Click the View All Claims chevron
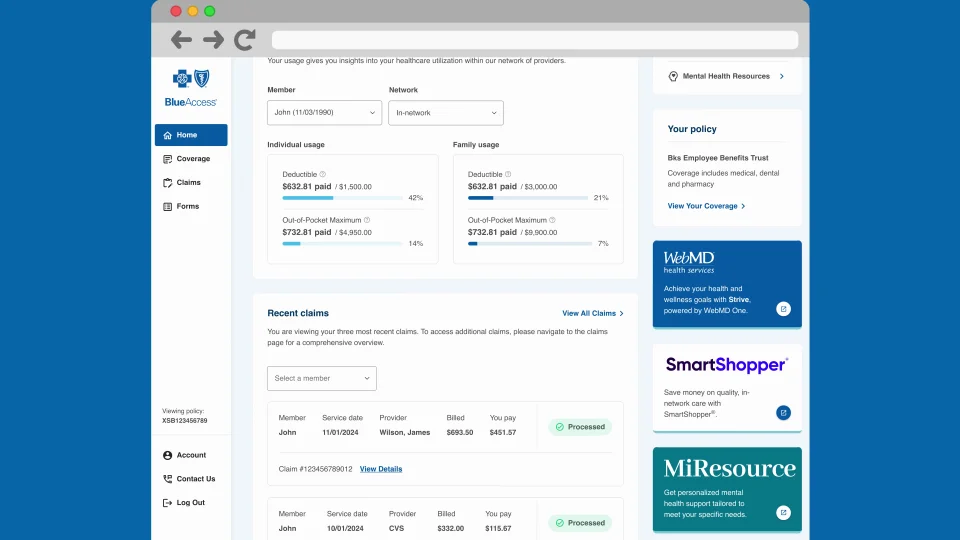This screenshot has width=960, height=540. [621, 313]
